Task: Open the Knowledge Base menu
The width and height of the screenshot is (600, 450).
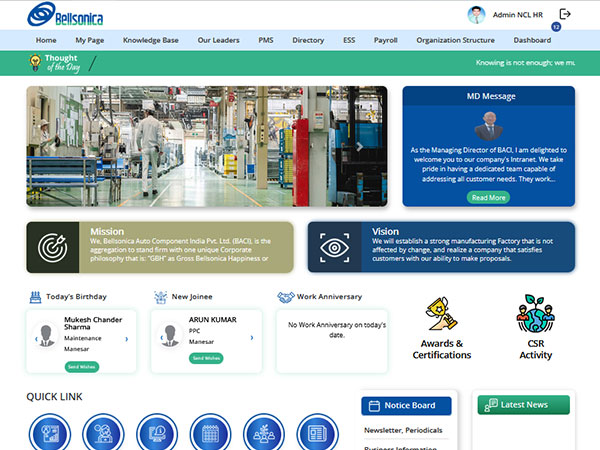Action: tap(151, 40)
